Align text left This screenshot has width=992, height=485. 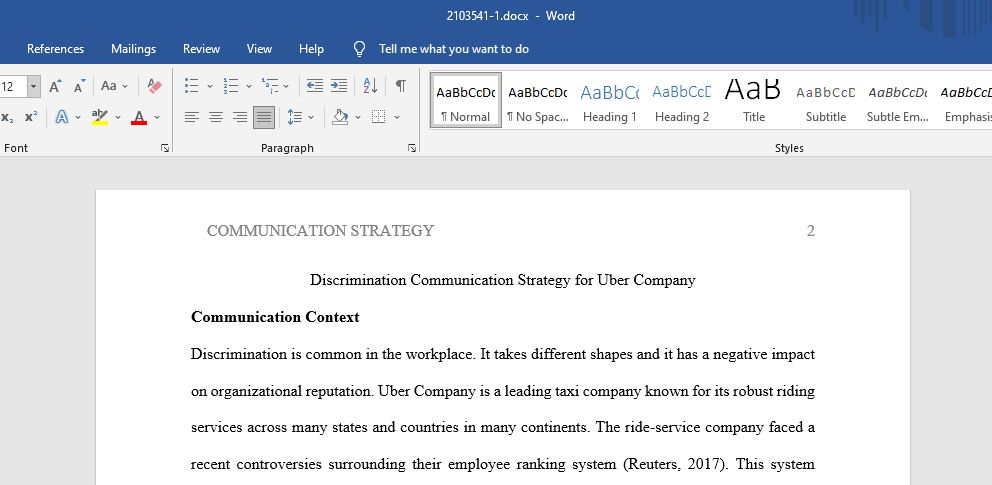pos(192,117)
